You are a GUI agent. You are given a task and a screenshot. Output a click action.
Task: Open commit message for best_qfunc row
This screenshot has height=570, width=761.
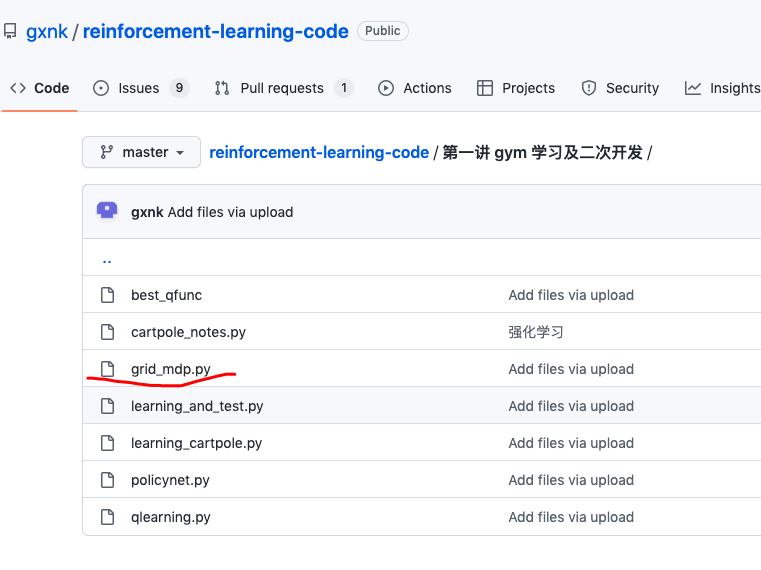pyautogui.click(x=571, y=295)
